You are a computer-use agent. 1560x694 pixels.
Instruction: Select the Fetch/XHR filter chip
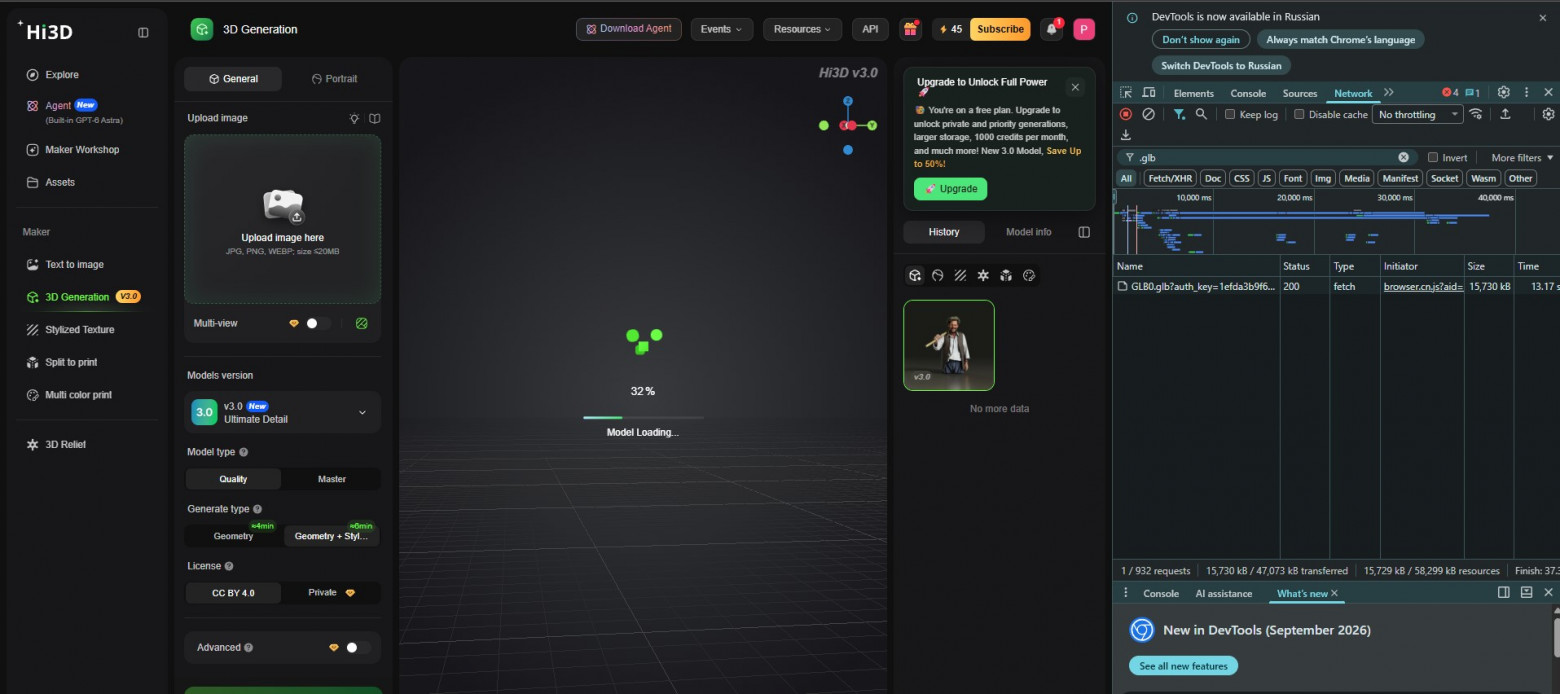point(1170,178)
